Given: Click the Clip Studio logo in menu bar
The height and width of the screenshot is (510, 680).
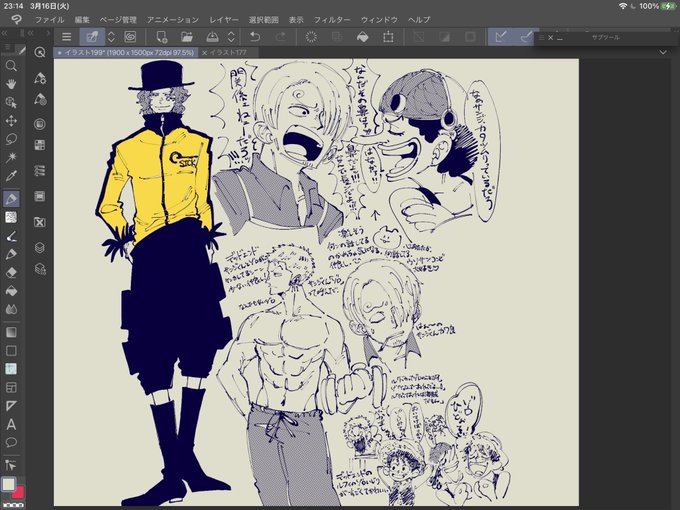Looking at the screenshot, I should click(x=16, y=20).
